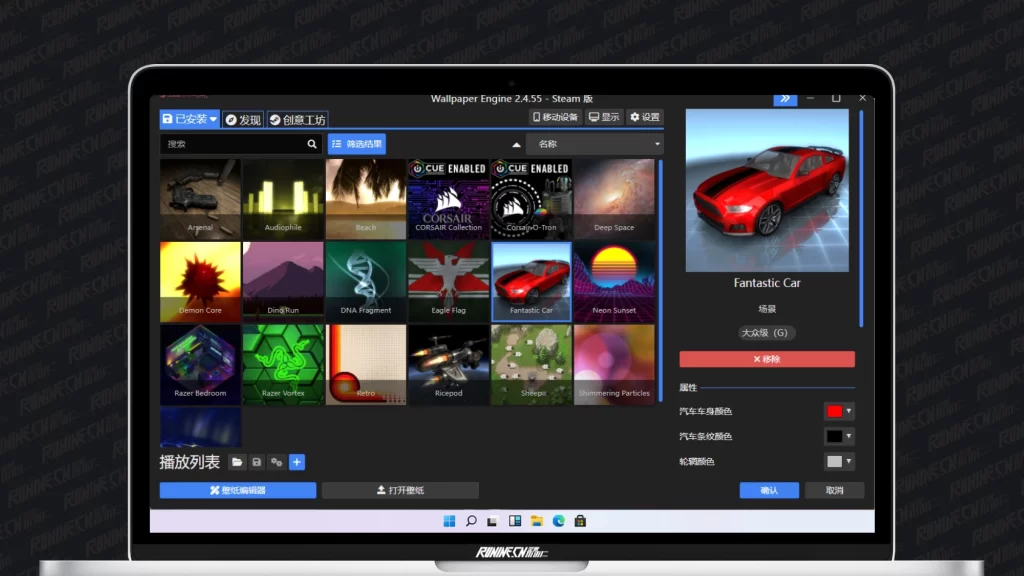The height and width of the screenshot is (576, 1024).
Task: Click the red 移除 remove button
Action: coord(767,359)
